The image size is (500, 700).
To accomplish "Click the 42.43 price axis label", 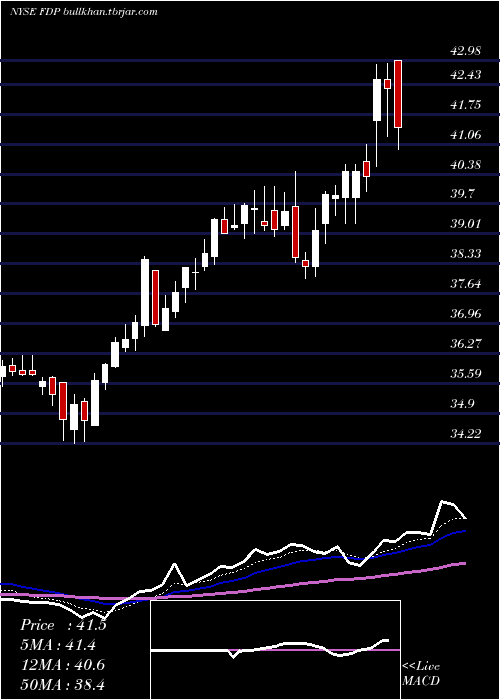I will coord(466,75).
